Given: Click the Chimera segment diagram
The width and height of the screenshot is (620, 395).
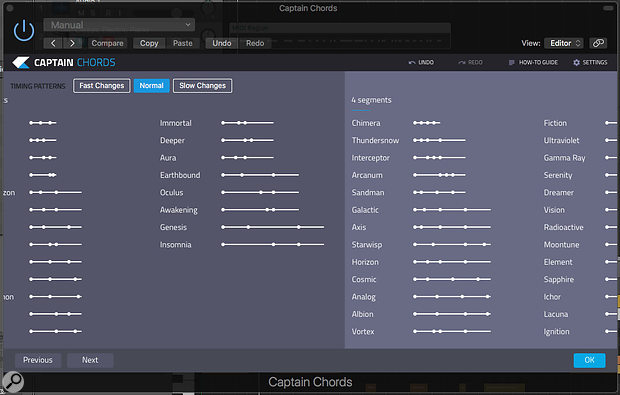Looking at the screenshot, I should pyautogui.click(x=427, y=123).
